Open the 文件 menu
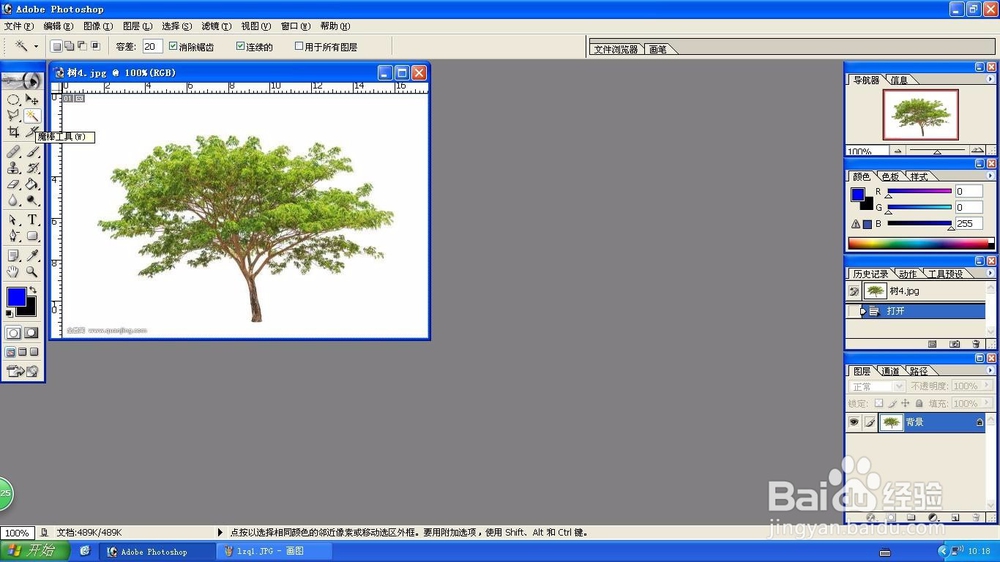 pyautogui.click(x=18, y=26)
